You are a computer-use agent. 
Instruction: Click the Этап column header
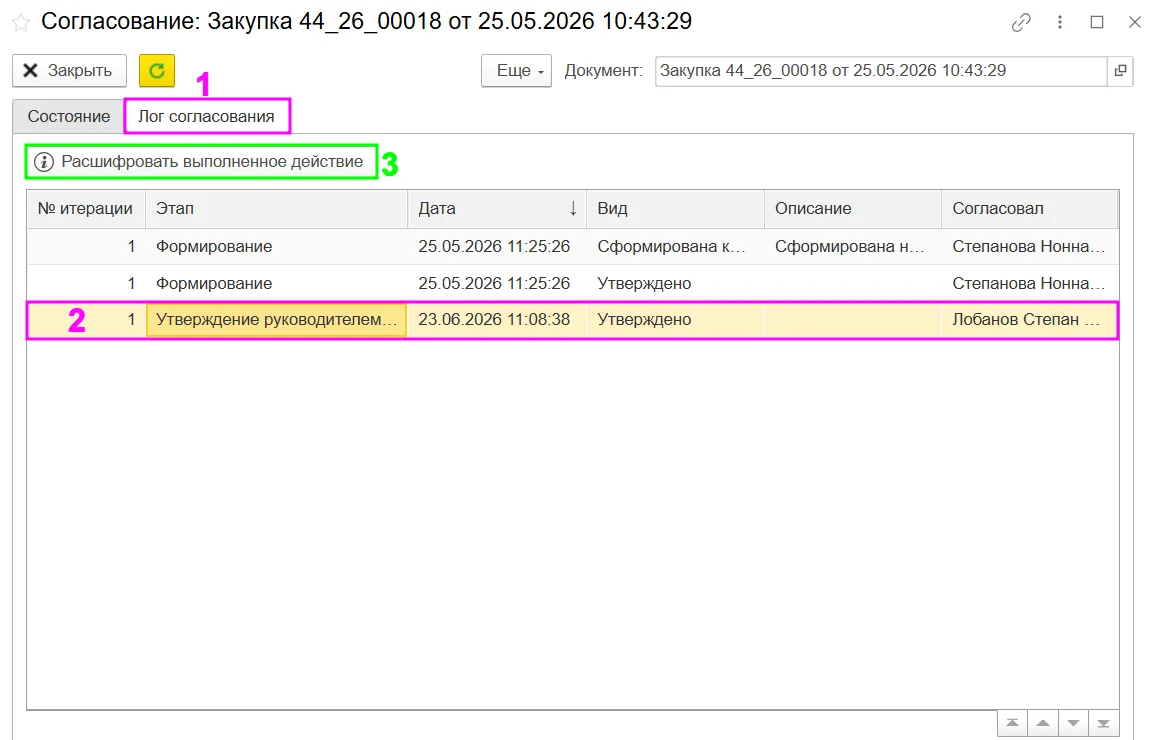(x=276, y=209)
